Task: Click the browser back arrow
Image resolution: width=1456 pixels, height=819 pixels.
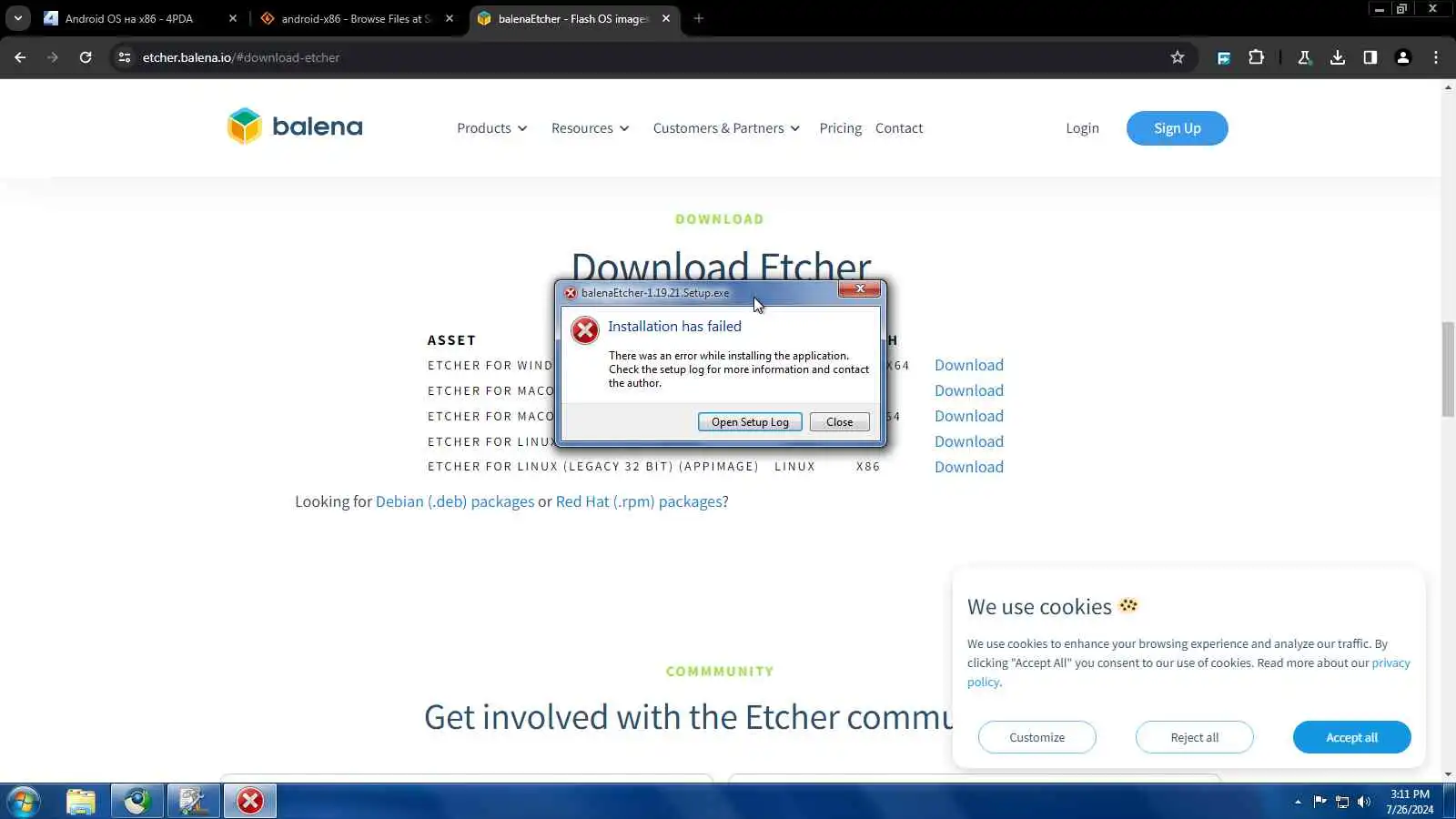Action: tap(20, 57)
